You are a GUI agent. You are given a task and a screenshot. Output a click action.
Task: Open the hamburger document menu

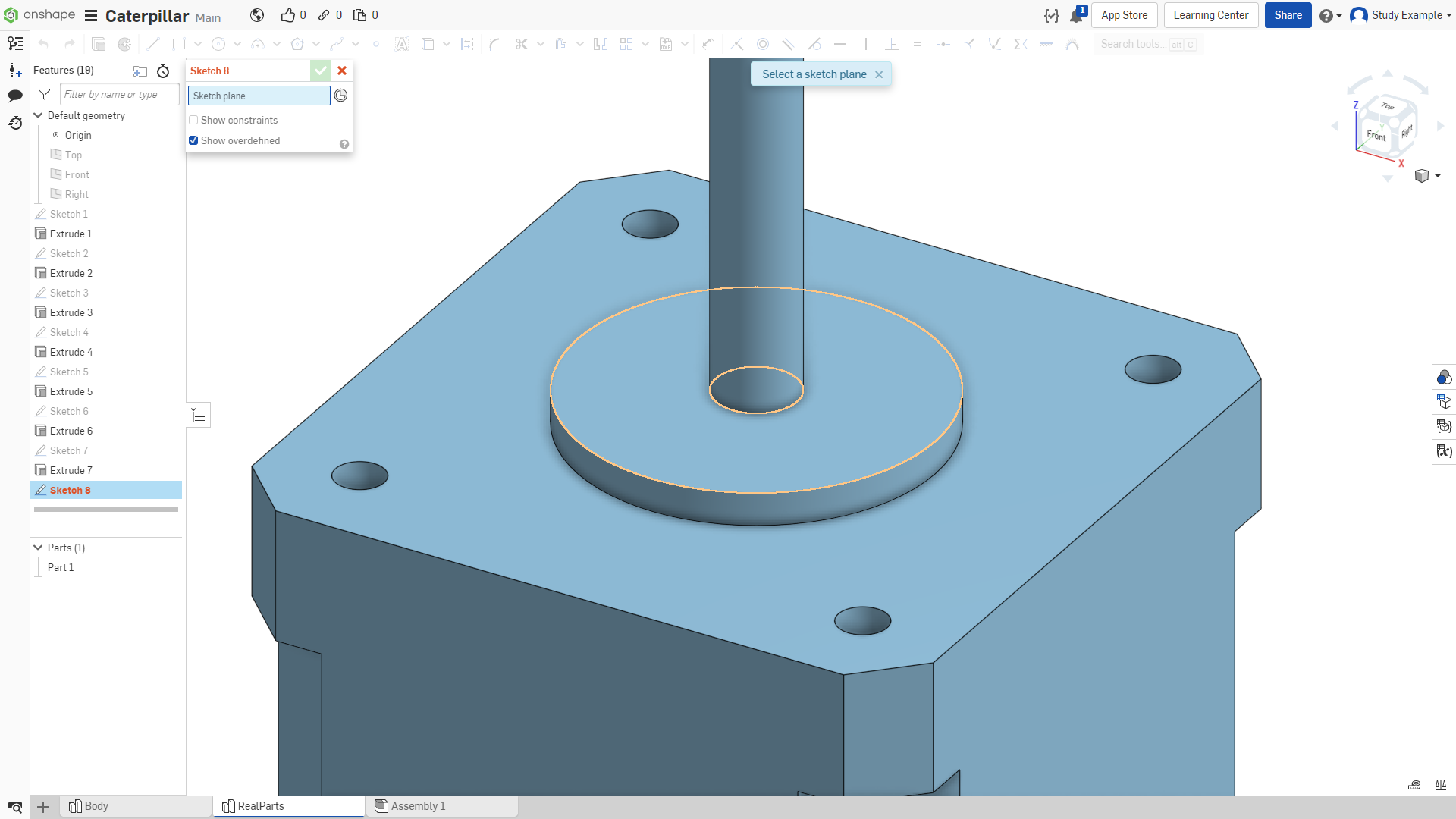[91, 15]
